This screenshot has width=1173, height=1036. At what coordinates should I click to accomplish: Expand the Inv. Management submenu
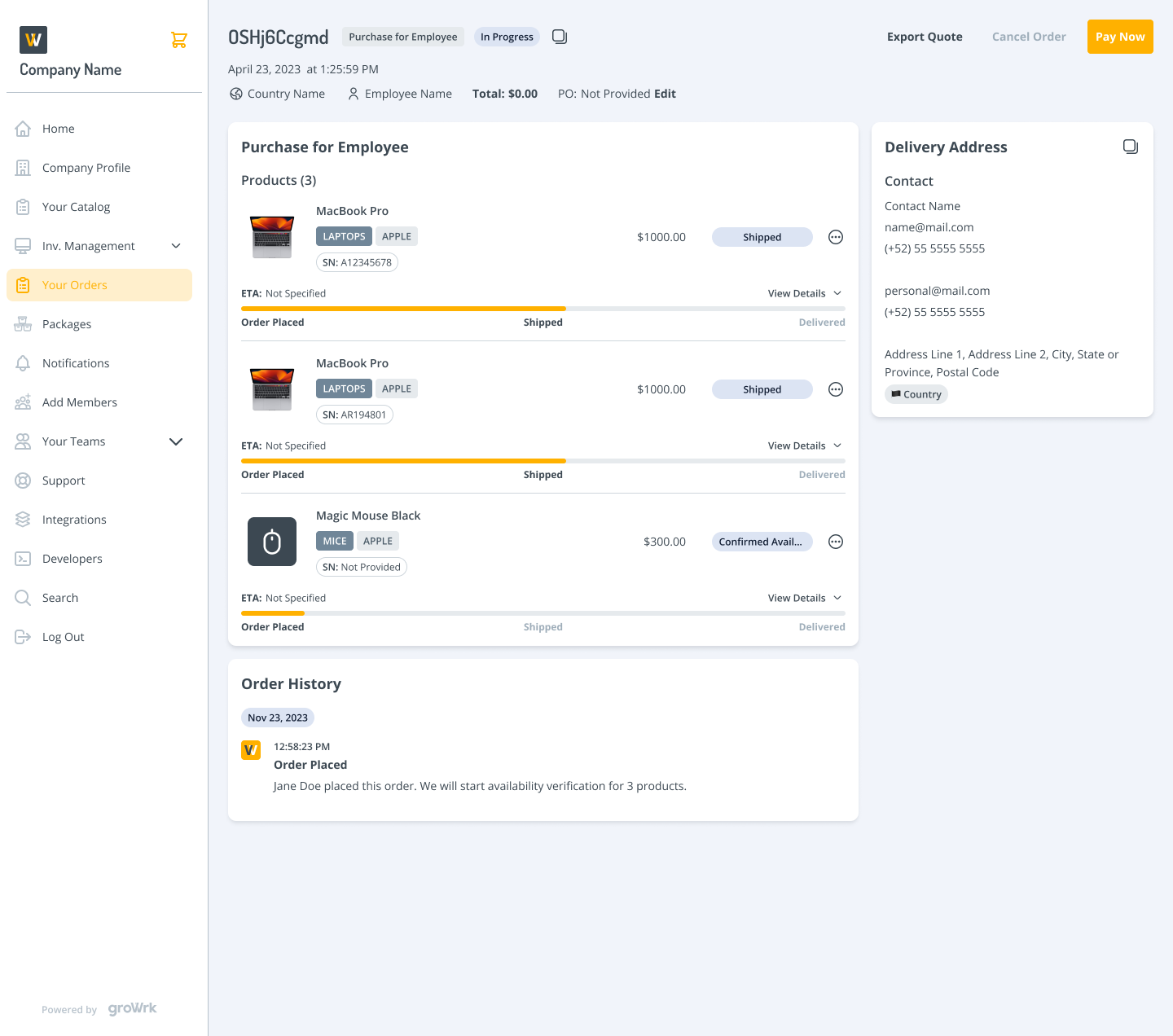coord(176,246)
